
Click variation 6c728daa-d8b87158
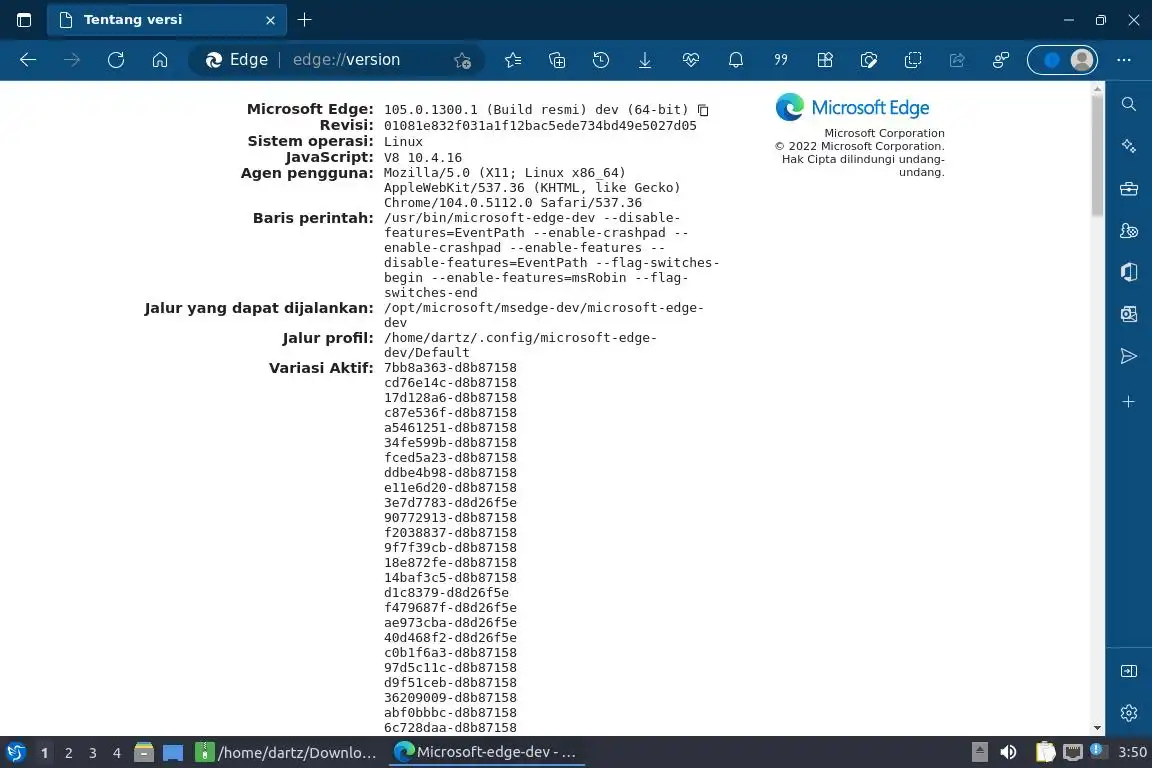[450, 728]
